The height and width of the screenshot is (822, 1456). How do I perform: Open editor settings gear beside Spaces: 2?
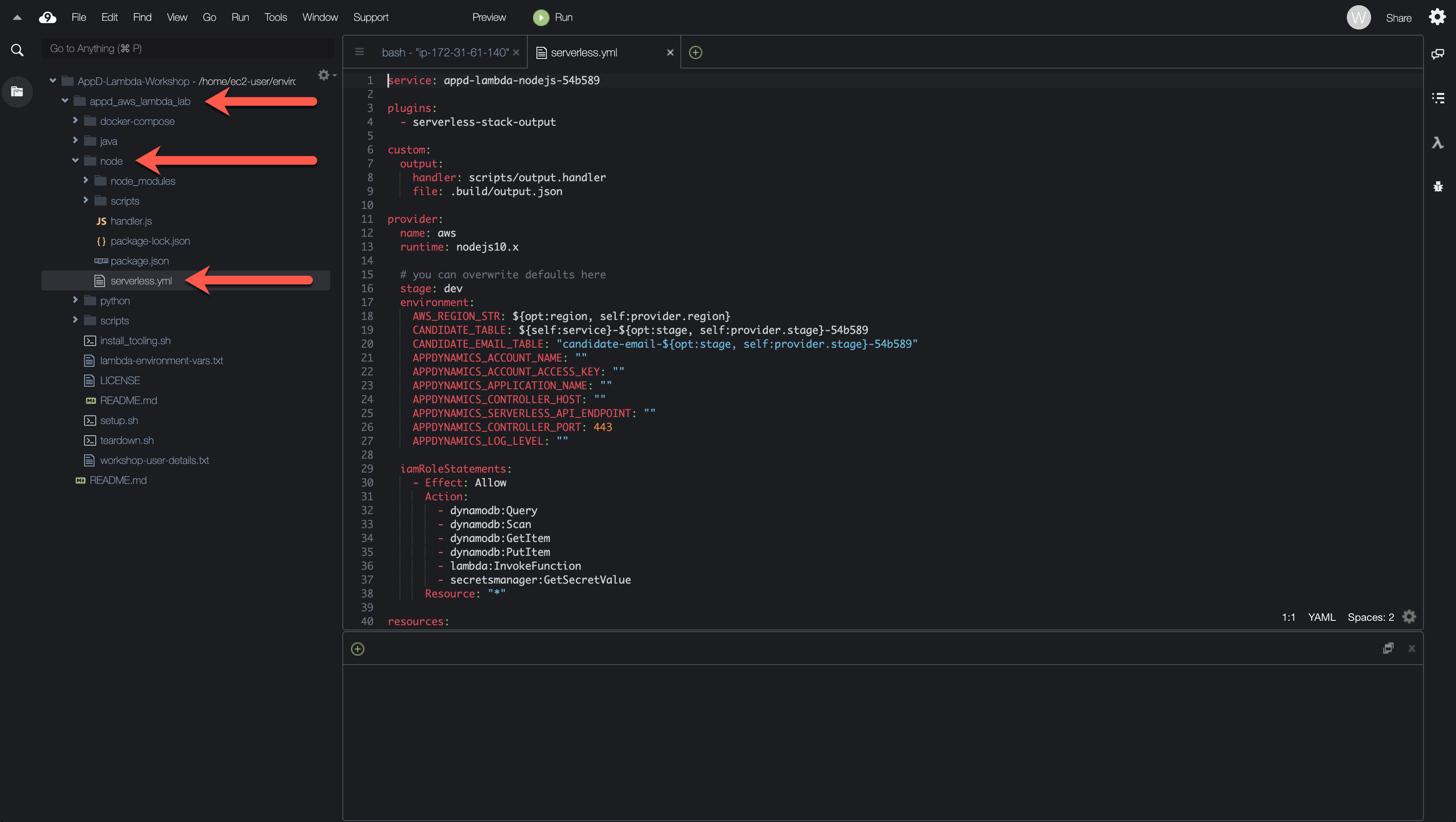pos(1410,617)
